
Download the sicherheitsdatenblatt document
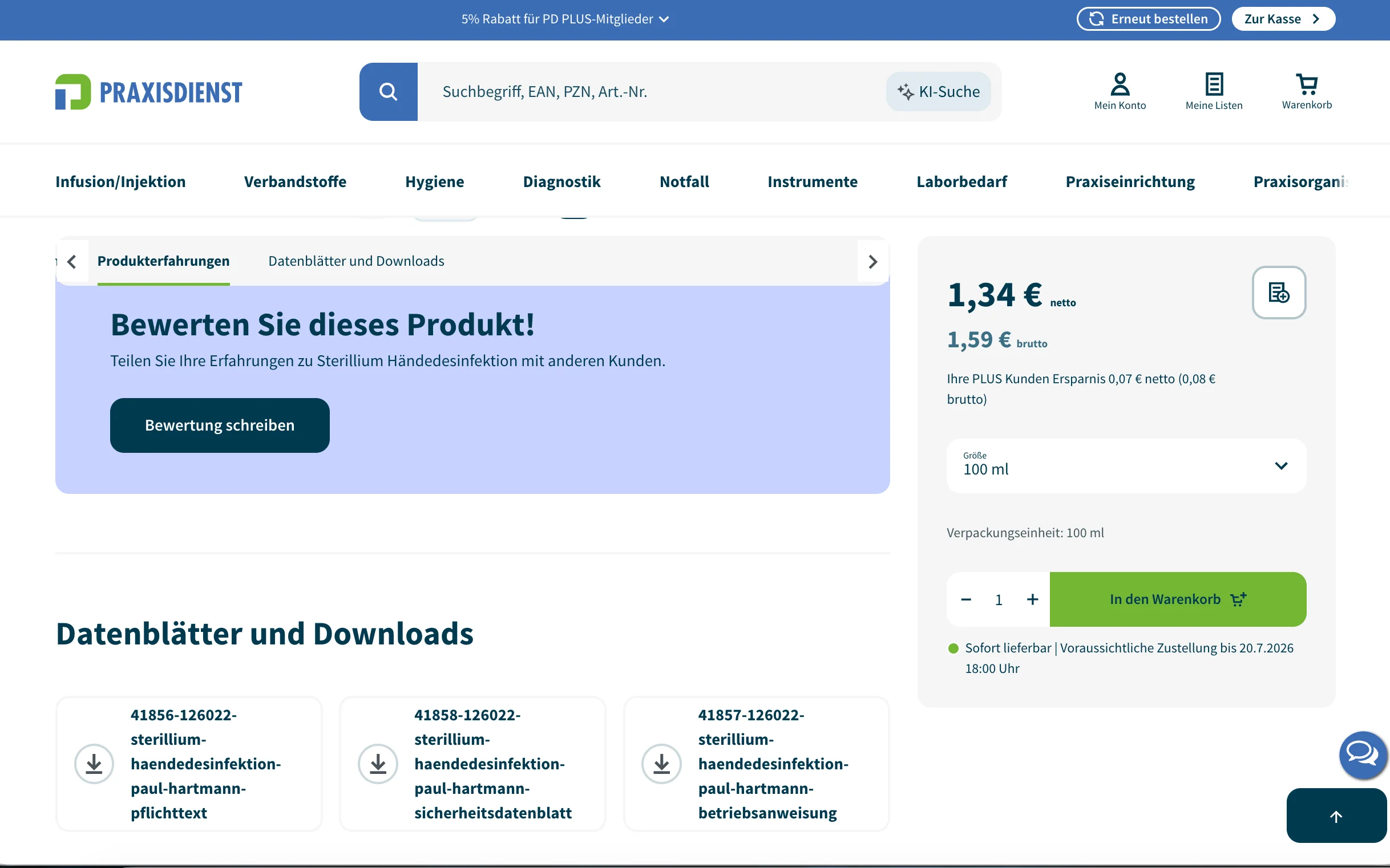point(378,764)
